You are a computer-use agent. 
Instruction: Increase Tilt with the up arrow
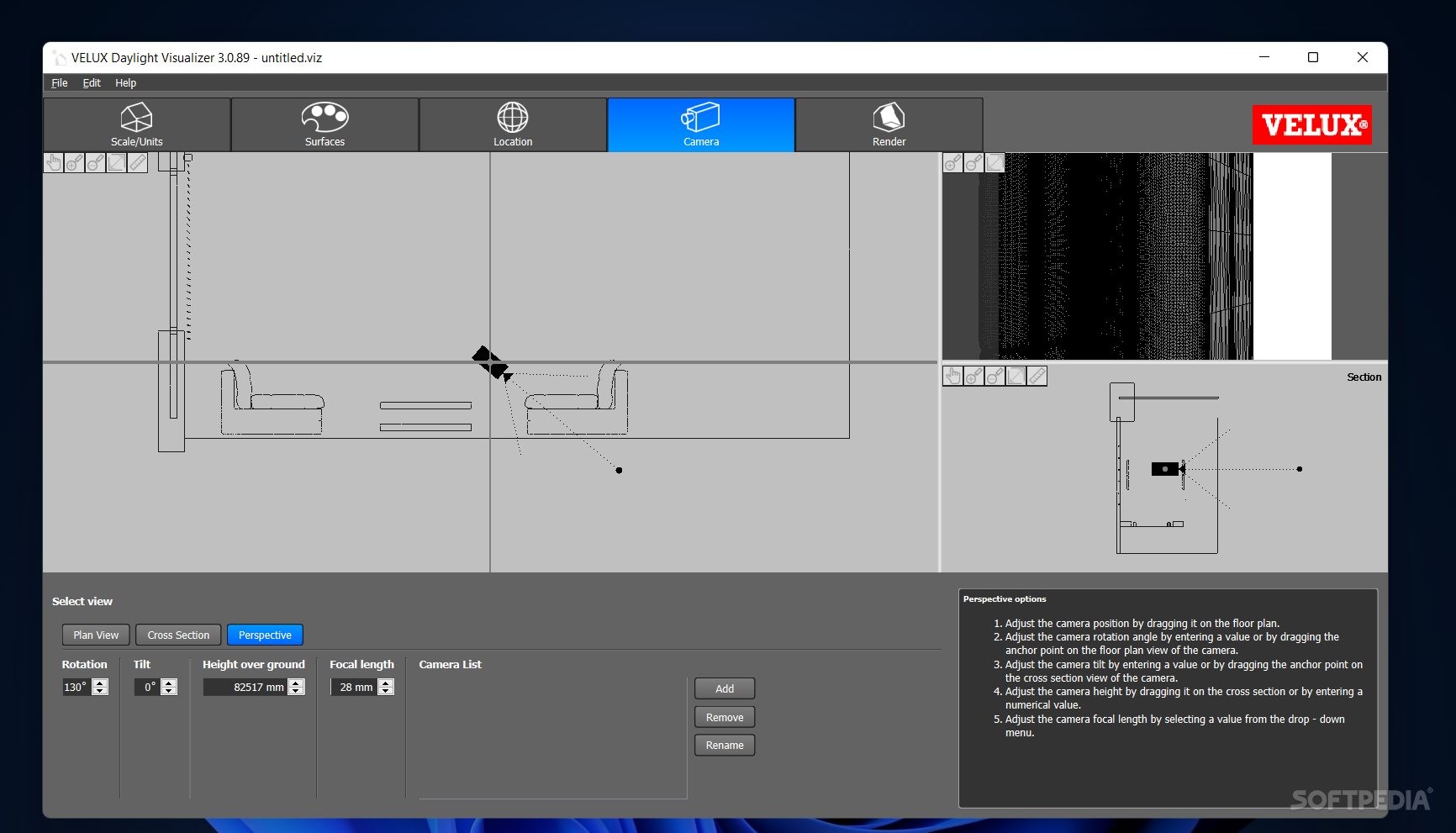point(169,683)
